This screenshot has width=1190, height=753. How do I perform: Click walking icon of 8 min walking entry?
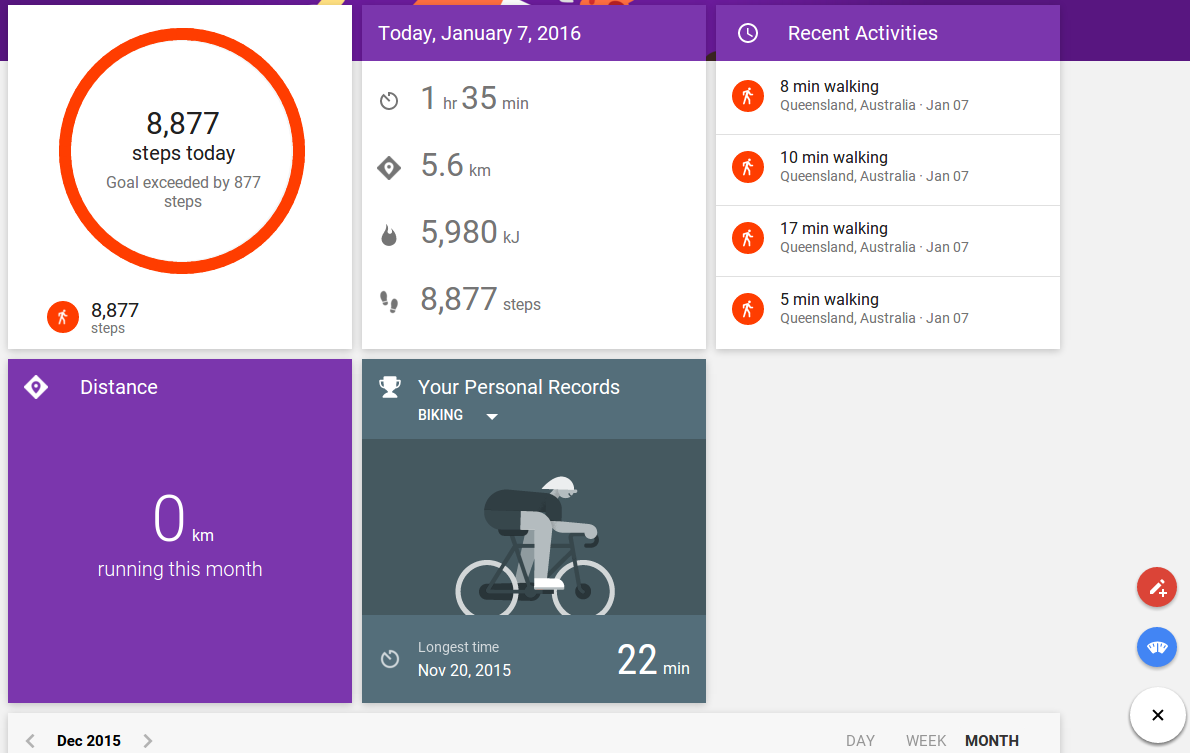coord(748,96)
